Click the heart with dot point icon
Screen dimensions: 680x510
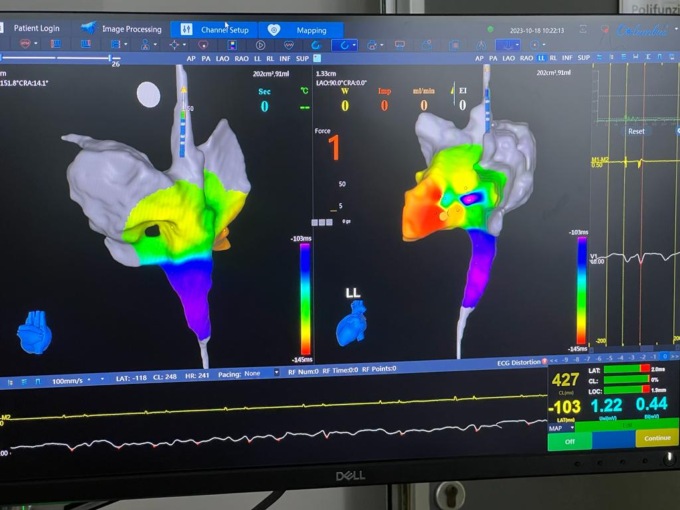[x=203, y=45]
